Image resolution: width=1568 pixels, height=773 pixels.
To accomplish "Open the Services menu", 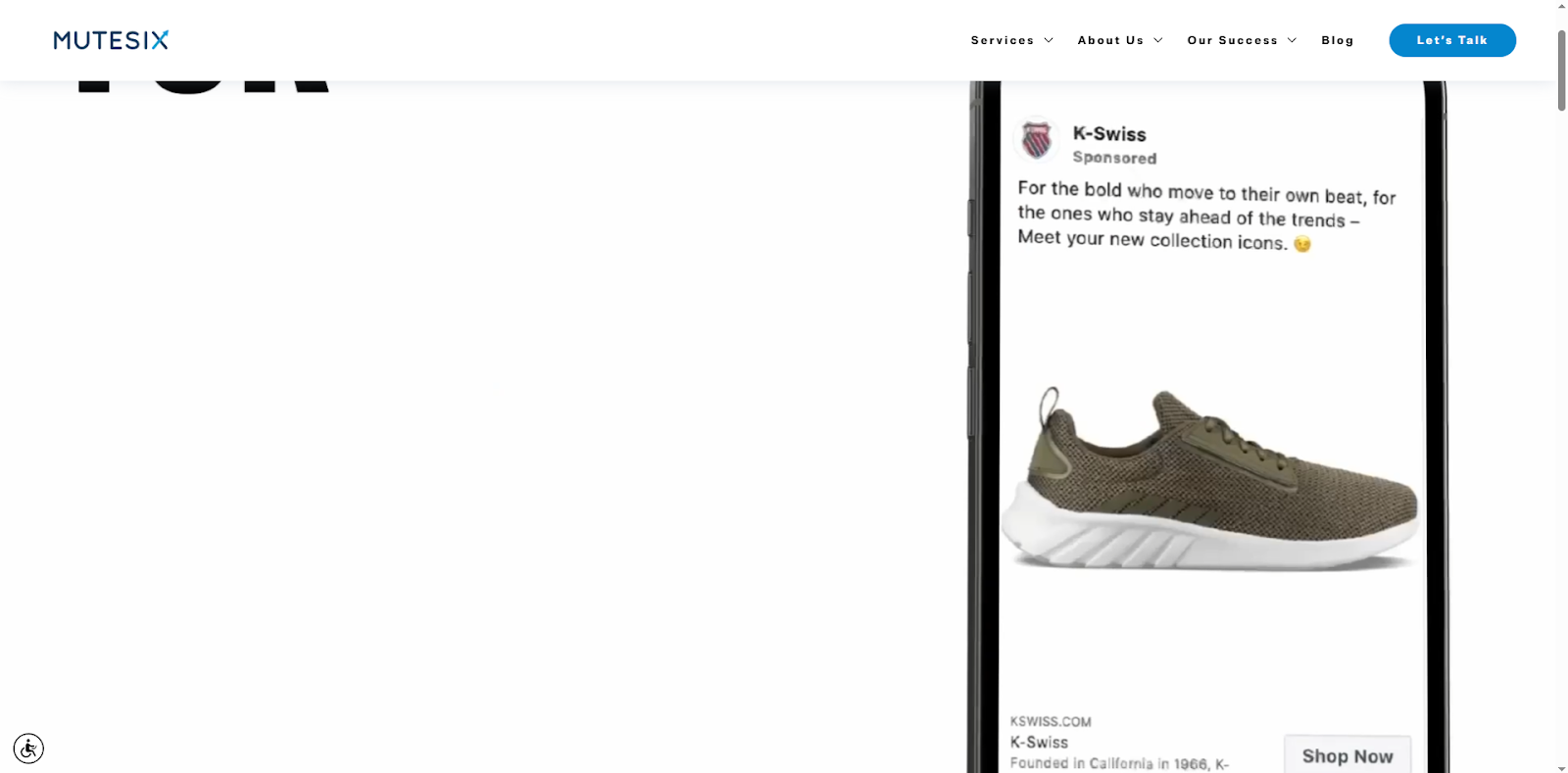I will (x=1003, y=40).
